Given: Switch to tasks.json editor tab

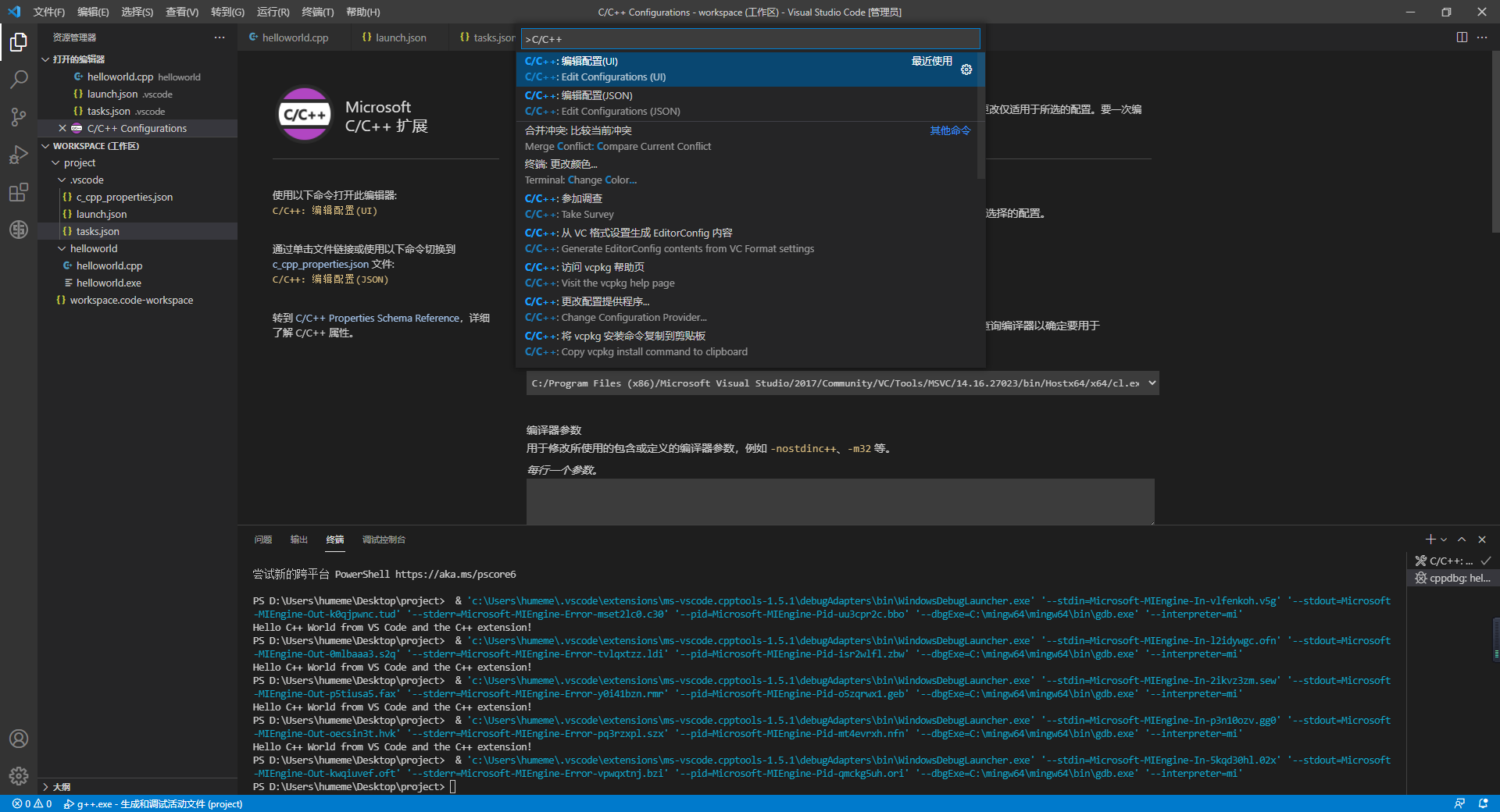Looking at the screenshot, I should [x=487, y=37].
